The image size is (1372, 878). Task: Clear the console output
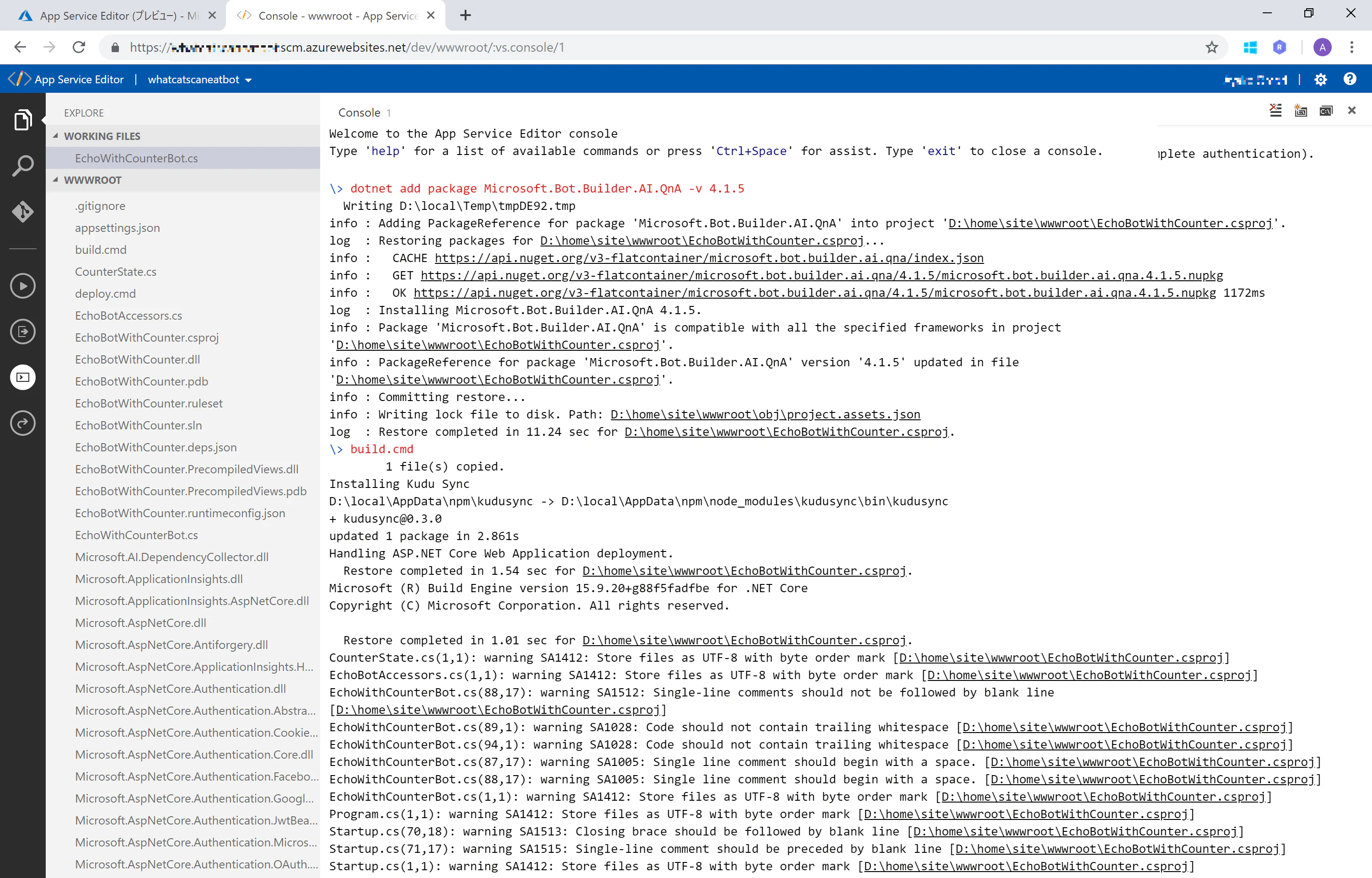(1276, 111)
